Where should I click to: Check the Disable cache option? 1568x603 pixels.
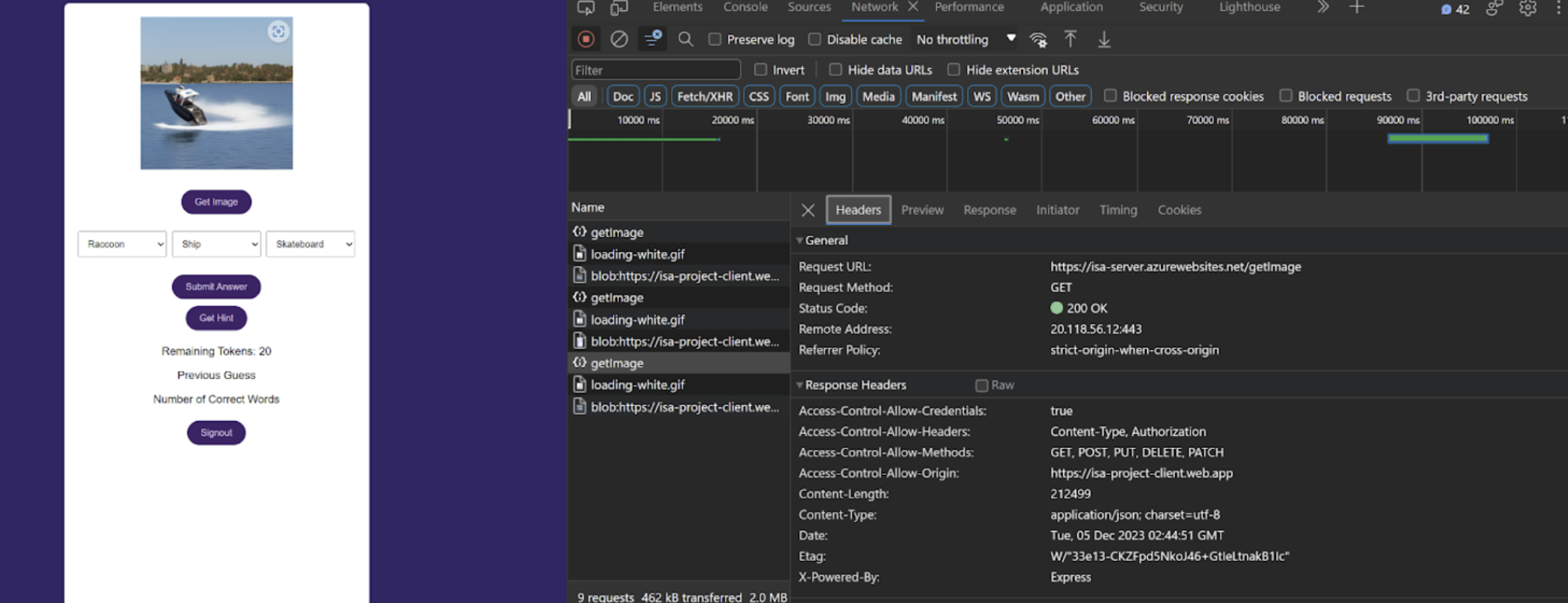pyautogui.click(x=815, y=40)
